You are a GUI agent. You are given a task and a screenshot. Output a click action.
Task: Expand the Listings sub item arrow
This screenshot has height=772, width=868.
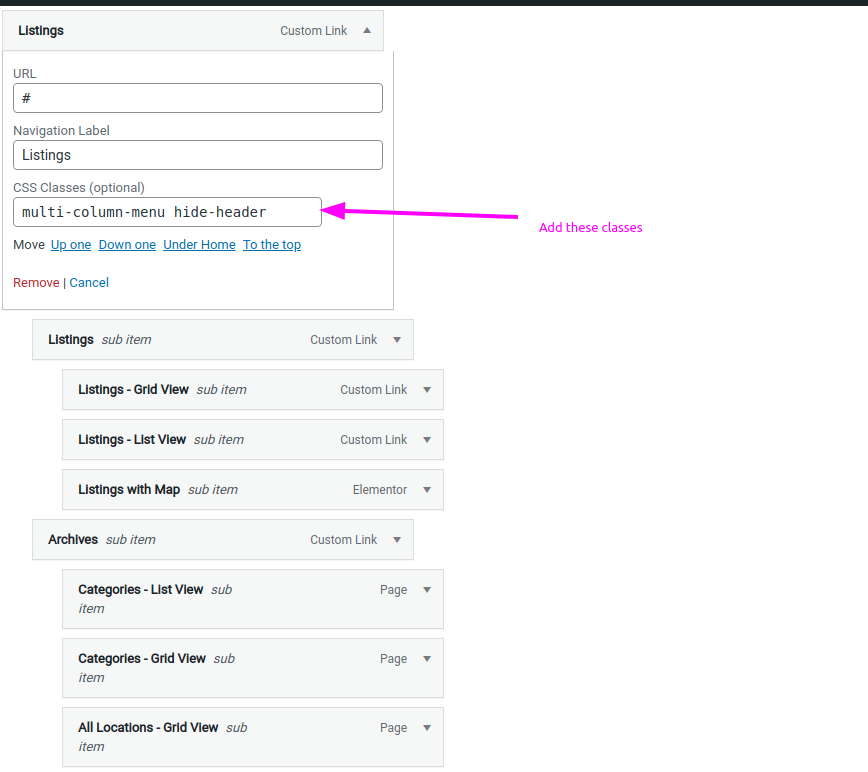click(x=397, y=340)
